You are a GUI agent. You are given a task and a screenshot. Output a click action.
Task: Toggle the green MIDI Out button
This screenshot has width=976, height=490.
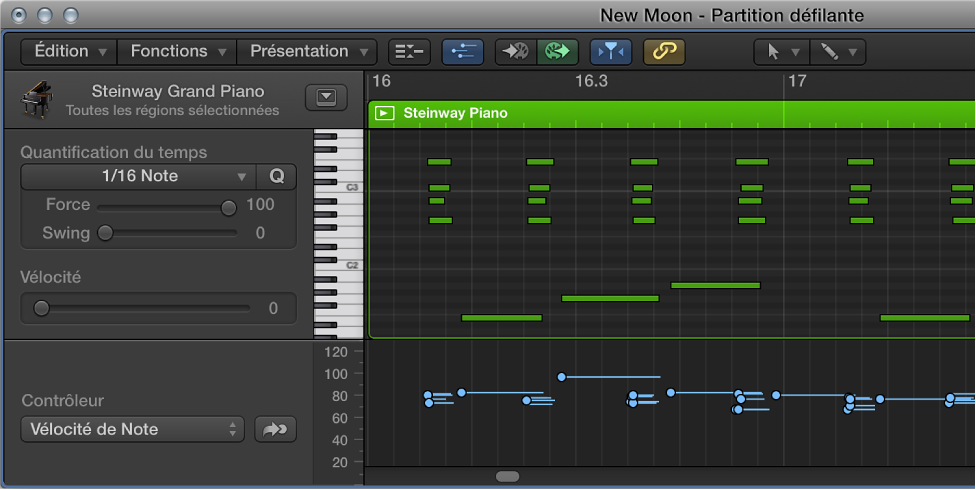(558, 52)
